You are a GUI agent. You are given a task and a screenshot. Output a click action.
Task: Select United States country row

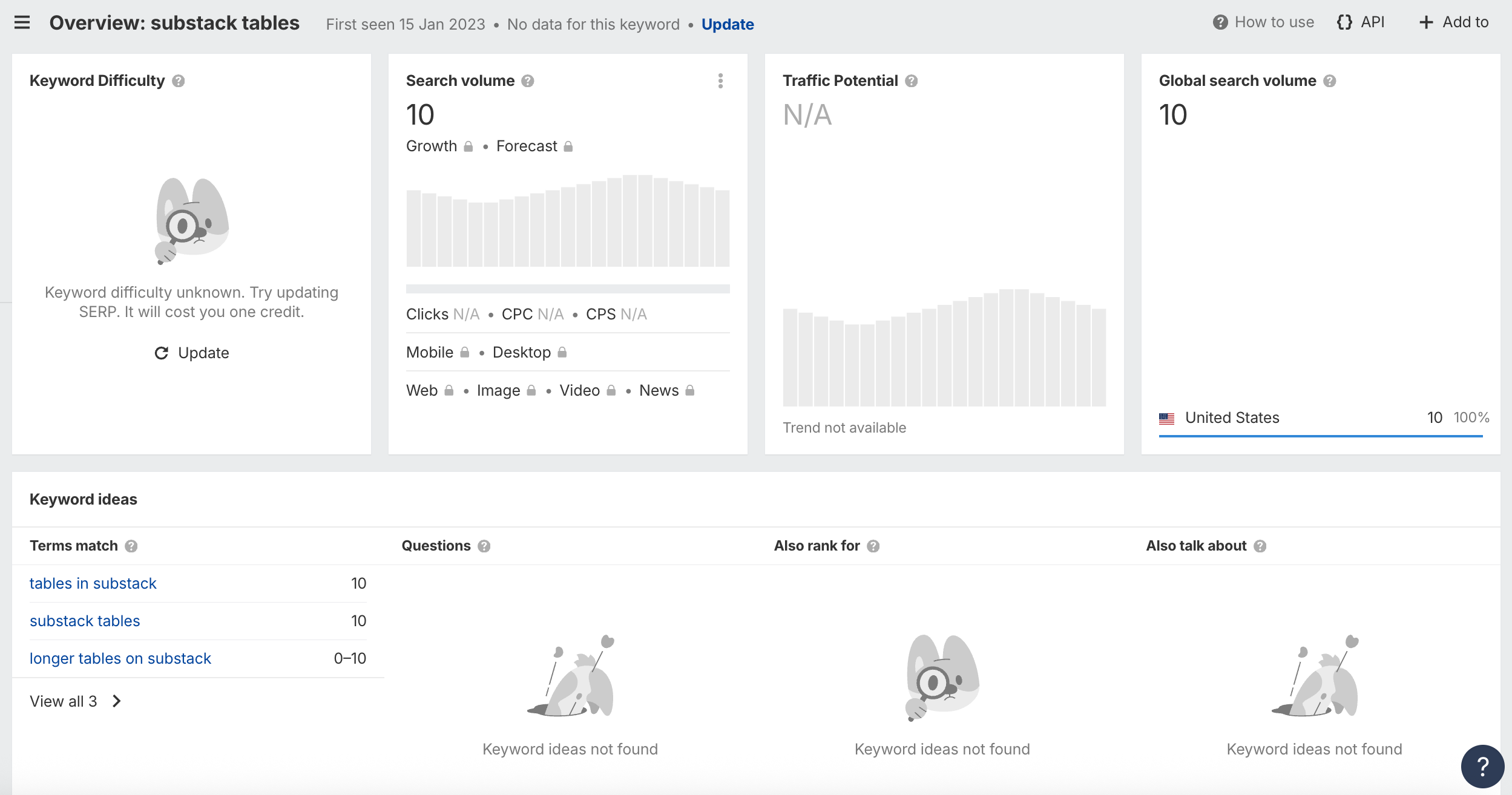(x=1232, y=418)
